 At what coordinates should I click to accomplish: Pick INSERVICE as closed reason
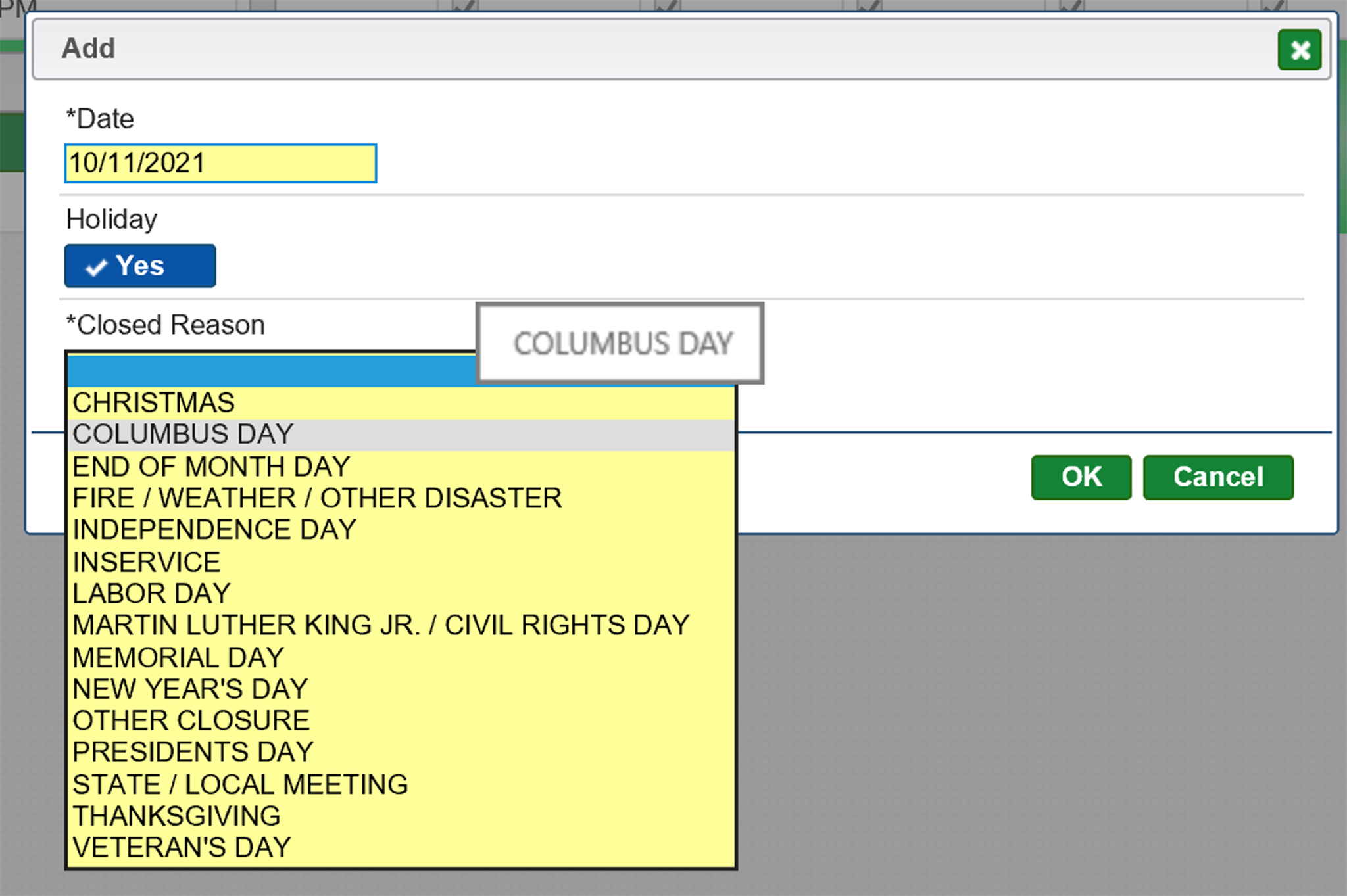click(147, 562)
